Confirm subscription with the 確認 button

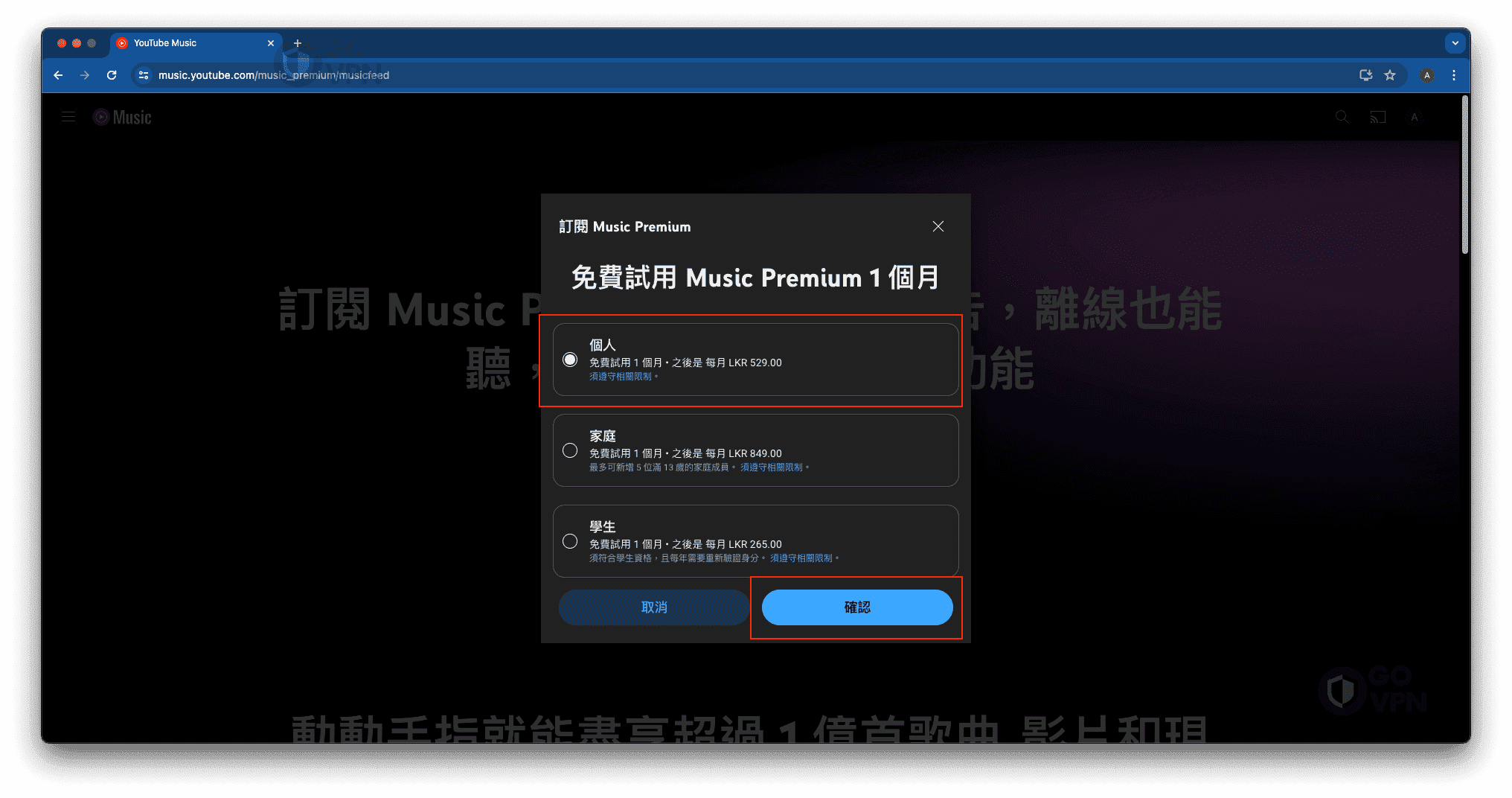tap(857, 607)
